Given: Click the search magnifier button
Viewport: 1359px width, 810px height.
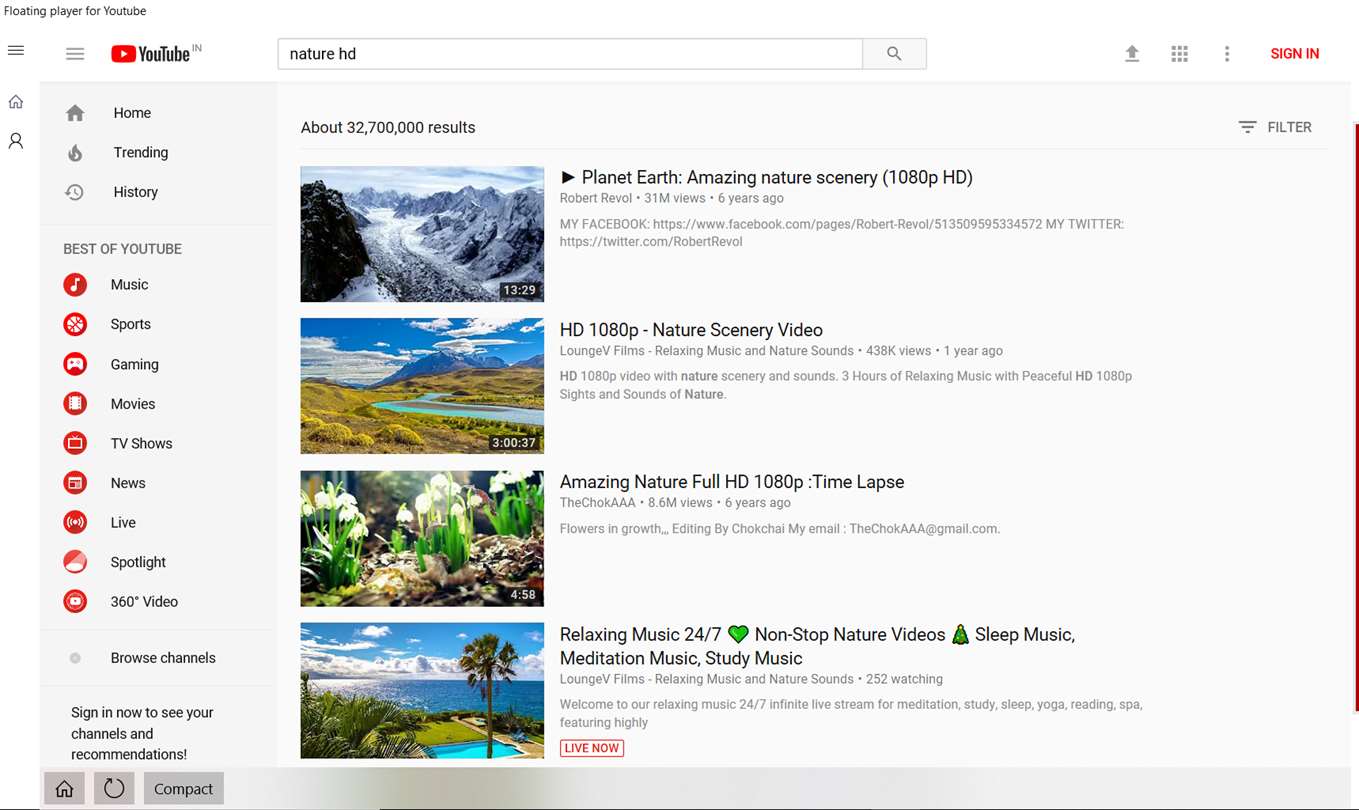Looking at the screenshot, I should (x=894, y=54).
